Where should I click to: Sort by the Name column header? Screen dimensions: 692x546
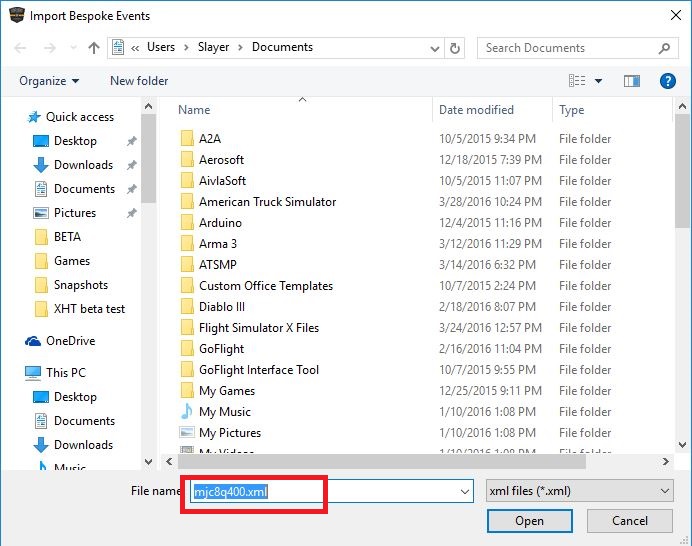[x=194, y=110]
